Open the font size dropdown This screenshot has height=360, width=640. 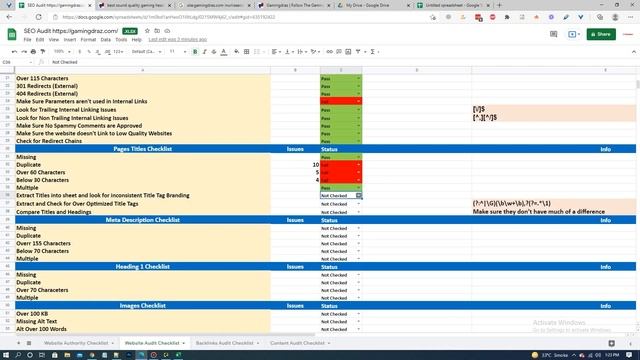pyautogui.click(x=178, y=52)
